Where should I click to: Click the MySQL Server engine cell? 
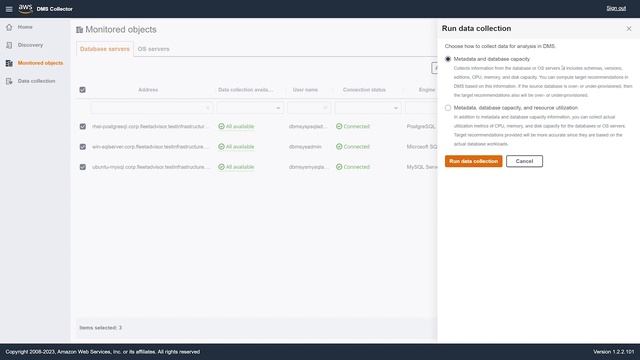click(422, 167)
